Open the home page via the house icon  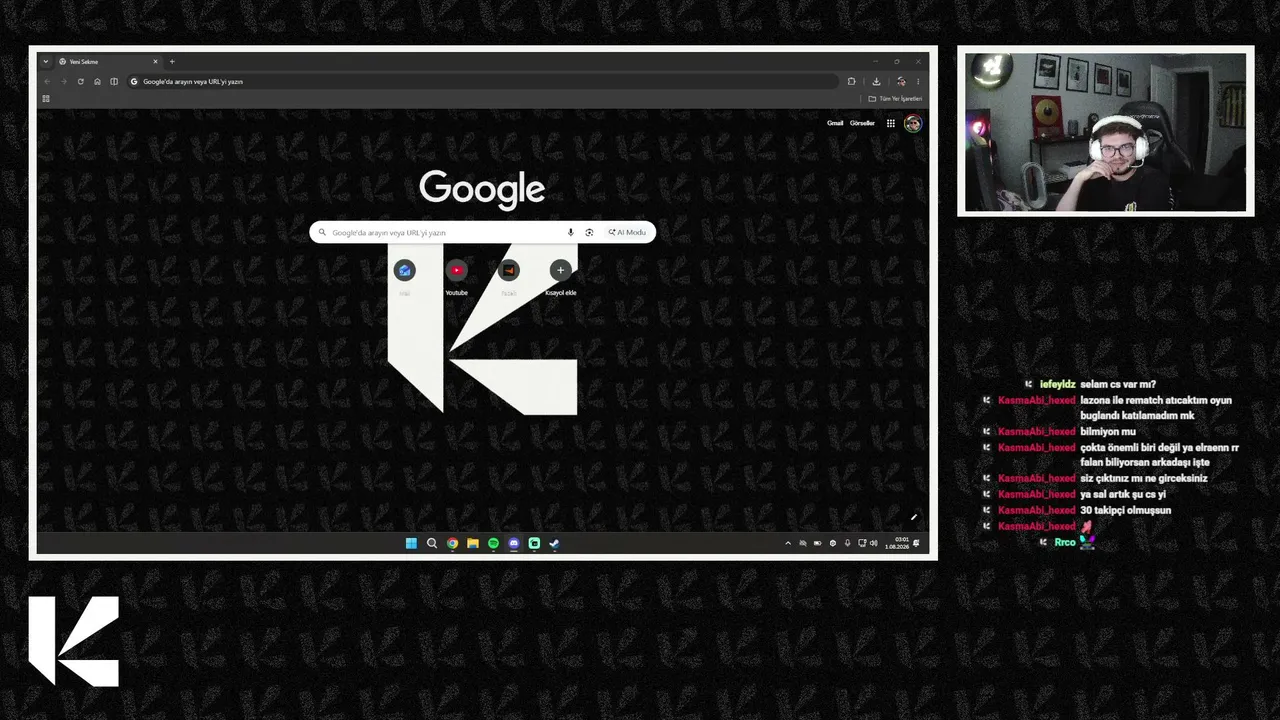coord(97,82)
